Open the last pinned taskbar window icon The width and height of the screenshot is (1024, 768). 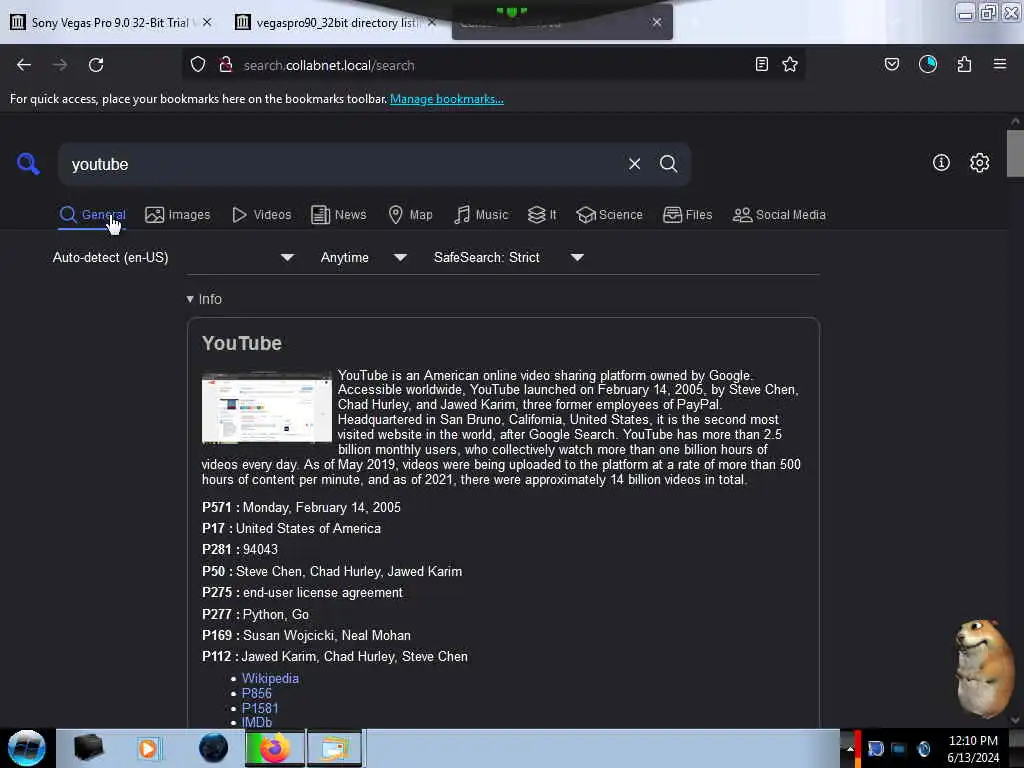pyautogui.click(x=334, y=748)
